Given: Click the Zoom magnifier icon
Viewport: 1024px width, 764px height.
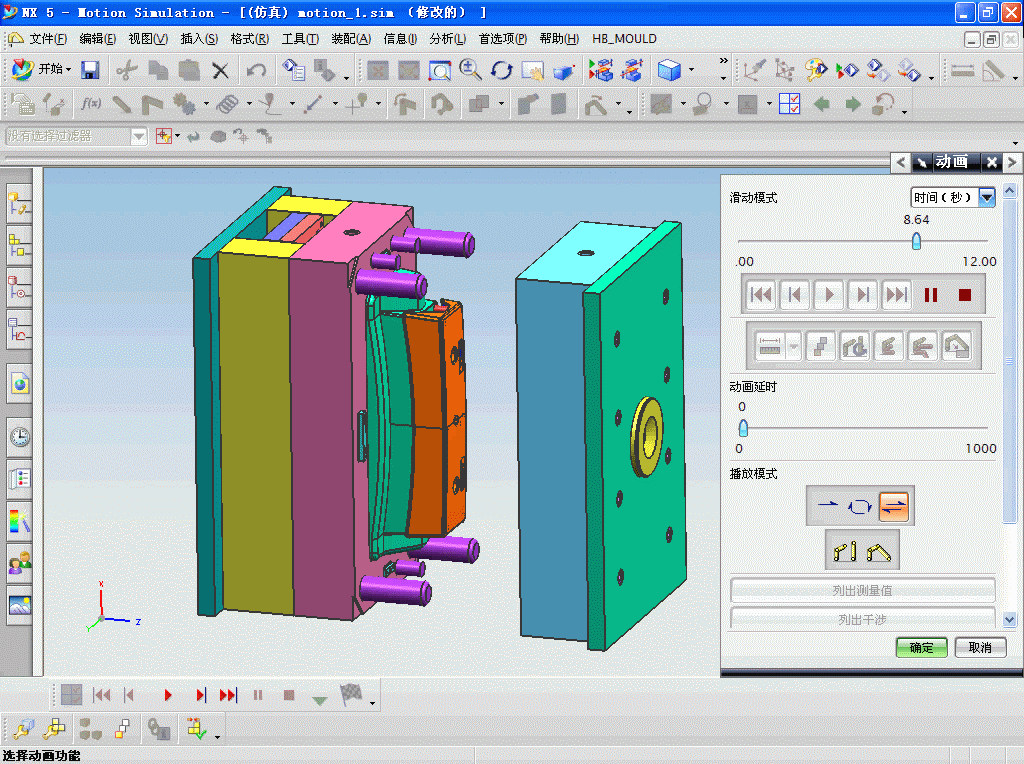Looking at the screenshot, I should click(470, 70).
